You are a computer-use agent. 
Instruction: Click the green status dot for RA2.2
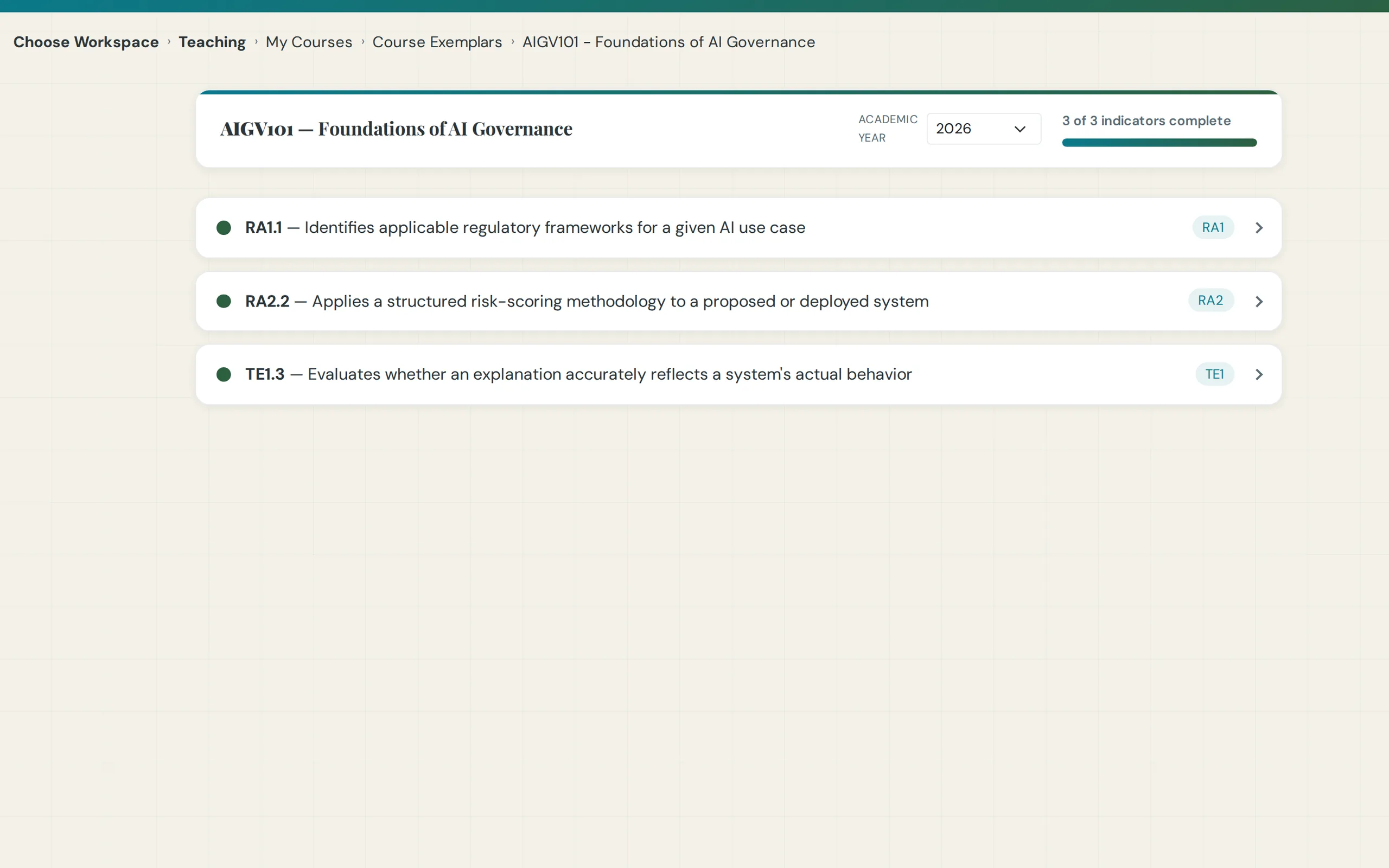tap(224, 302)
